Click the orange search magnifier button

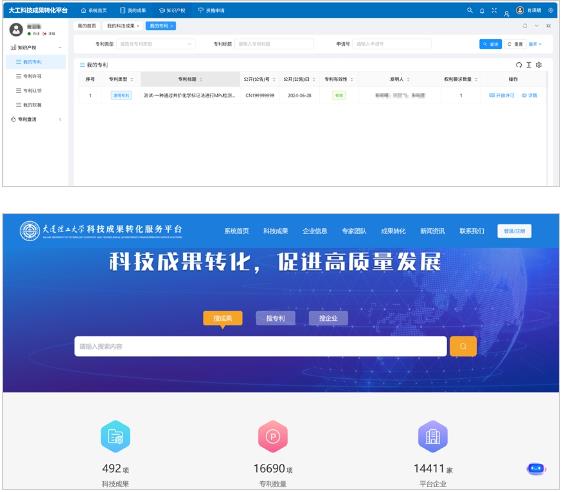point(463,346)
